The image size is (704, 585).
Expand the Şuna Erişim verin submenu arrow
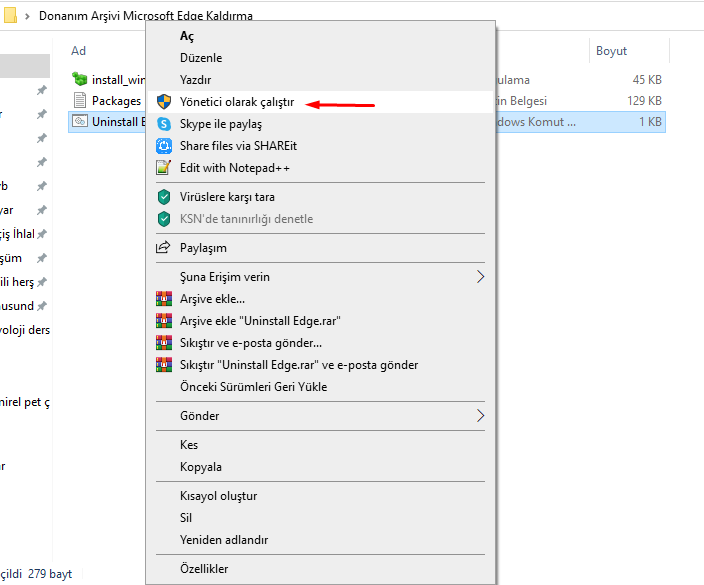click(481, 277)
